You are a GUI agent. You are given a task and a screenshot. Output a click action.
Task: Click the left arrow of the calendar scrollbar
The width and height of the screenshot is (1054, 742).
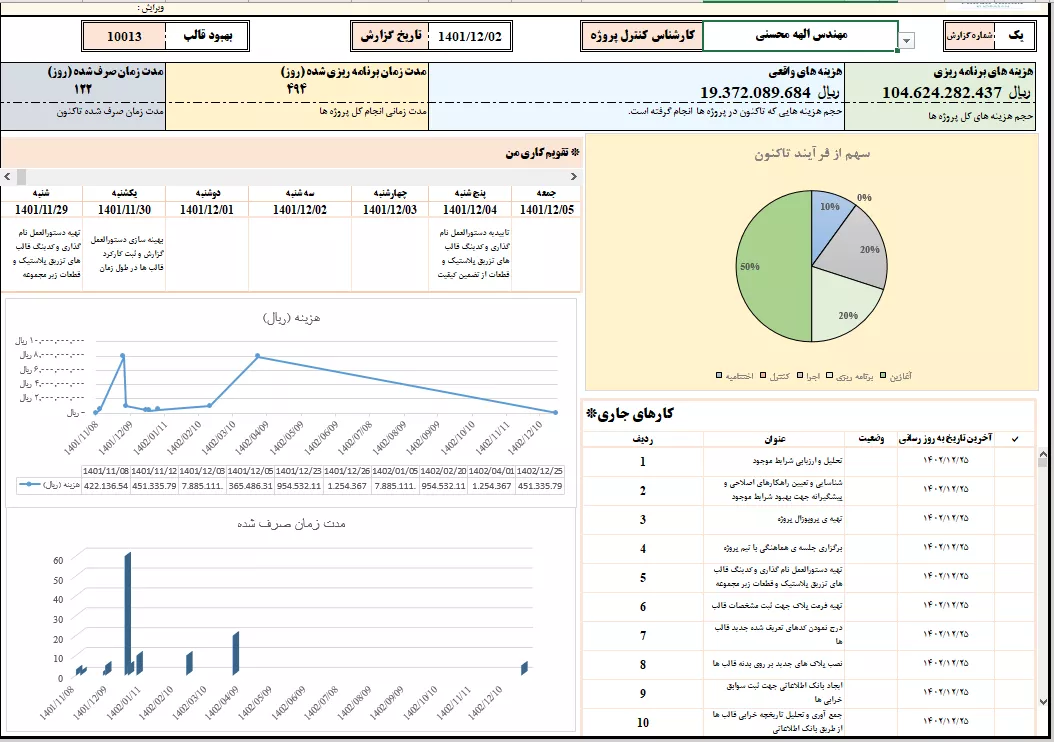click(8, 175)
